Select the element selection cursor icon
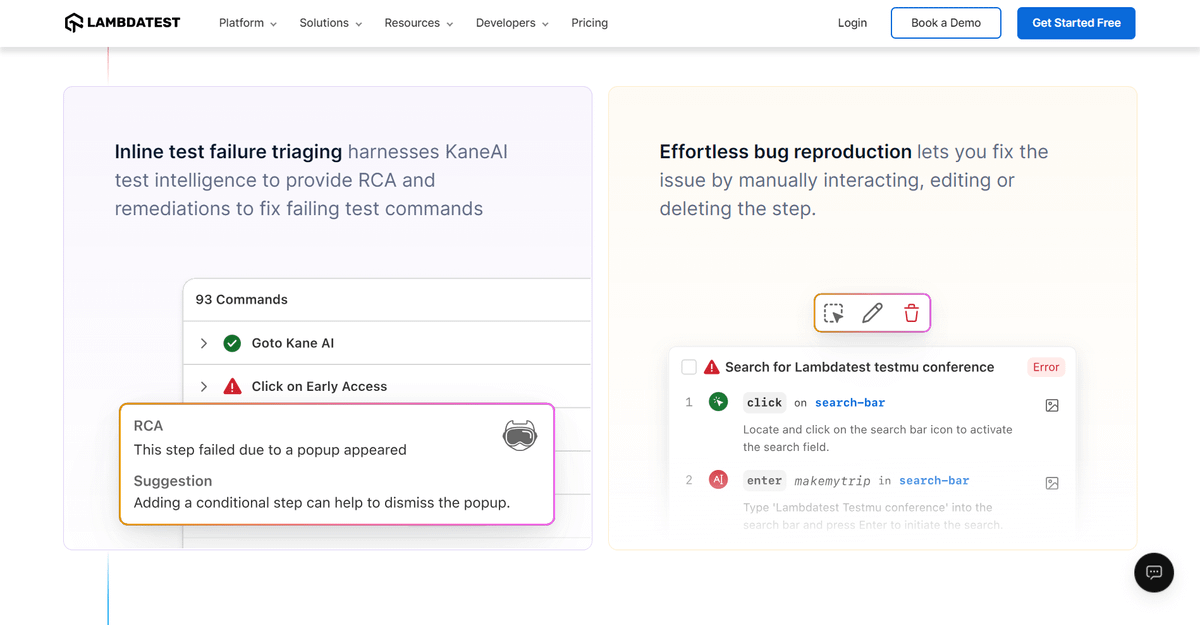 tap(833, 313)
